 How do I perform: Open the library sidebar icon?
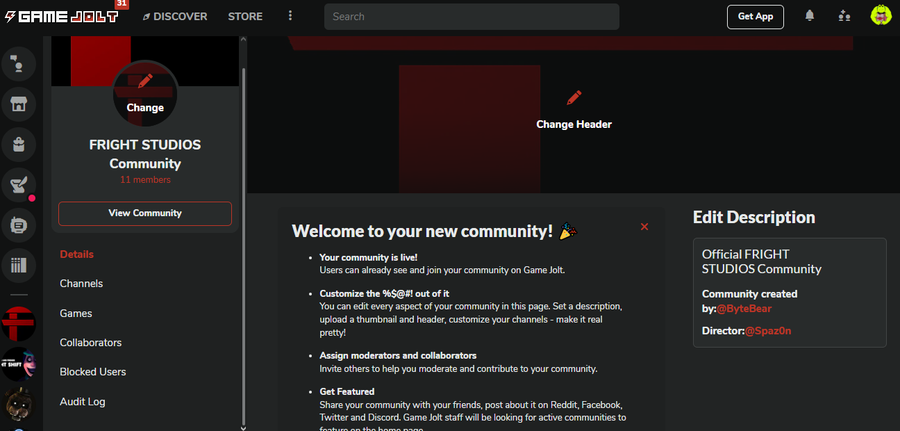click(x=19, y=265)
